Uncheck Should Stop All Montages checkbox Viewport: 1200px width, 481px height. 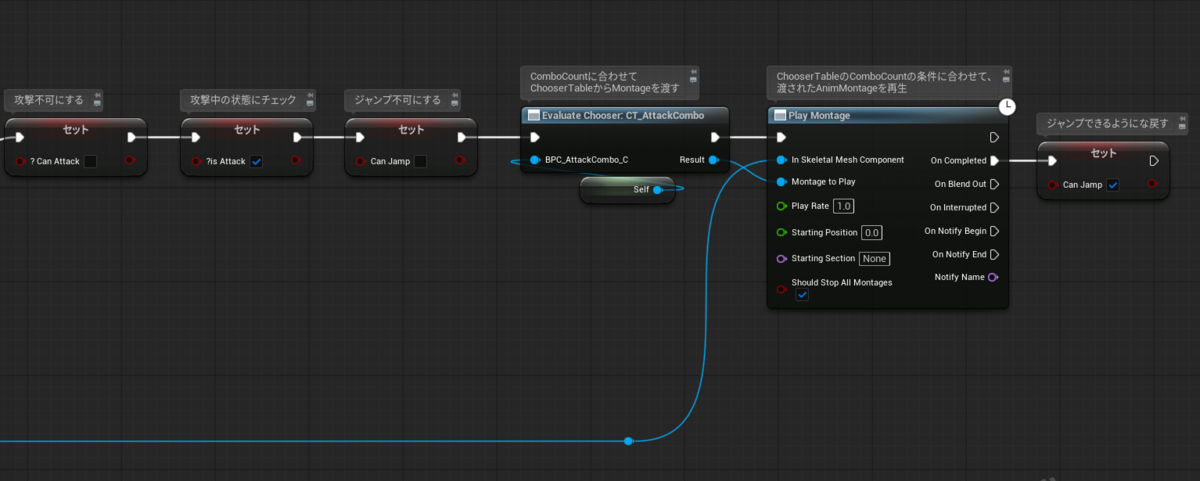click(x=802, y=296)
